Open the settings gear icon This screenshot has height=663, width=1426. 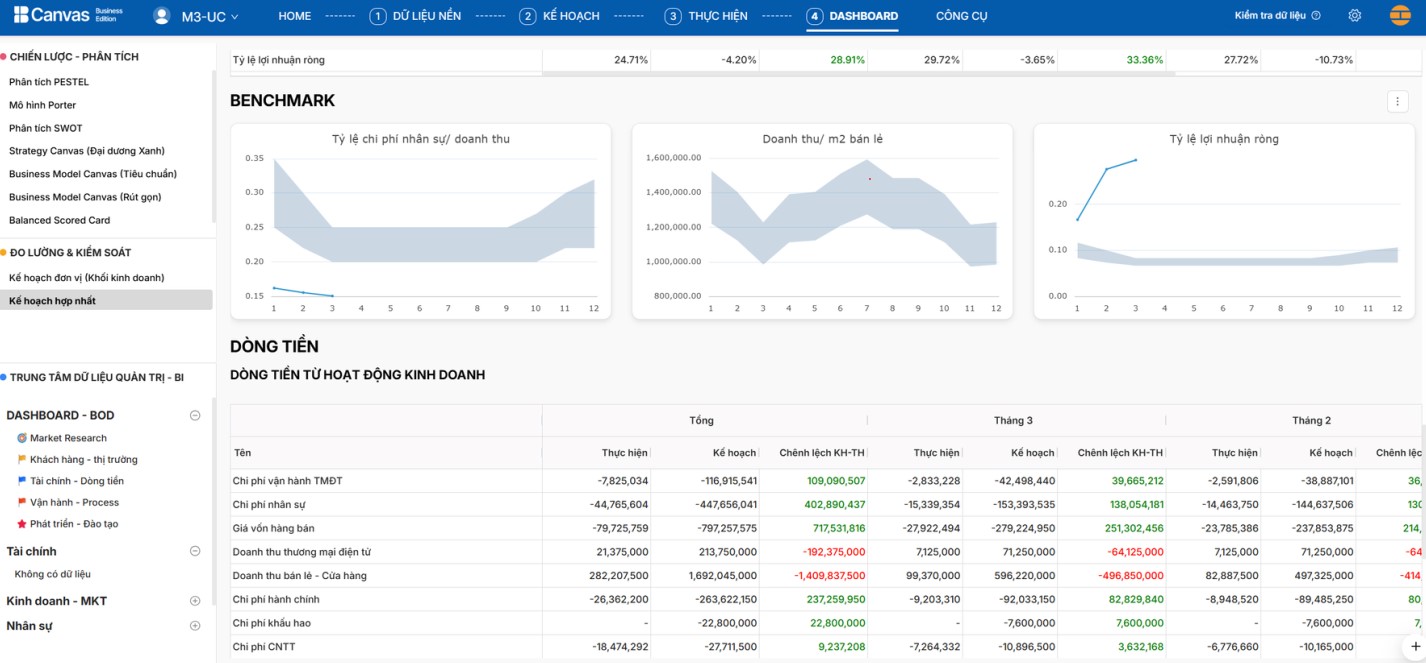tap(1354, 16)
